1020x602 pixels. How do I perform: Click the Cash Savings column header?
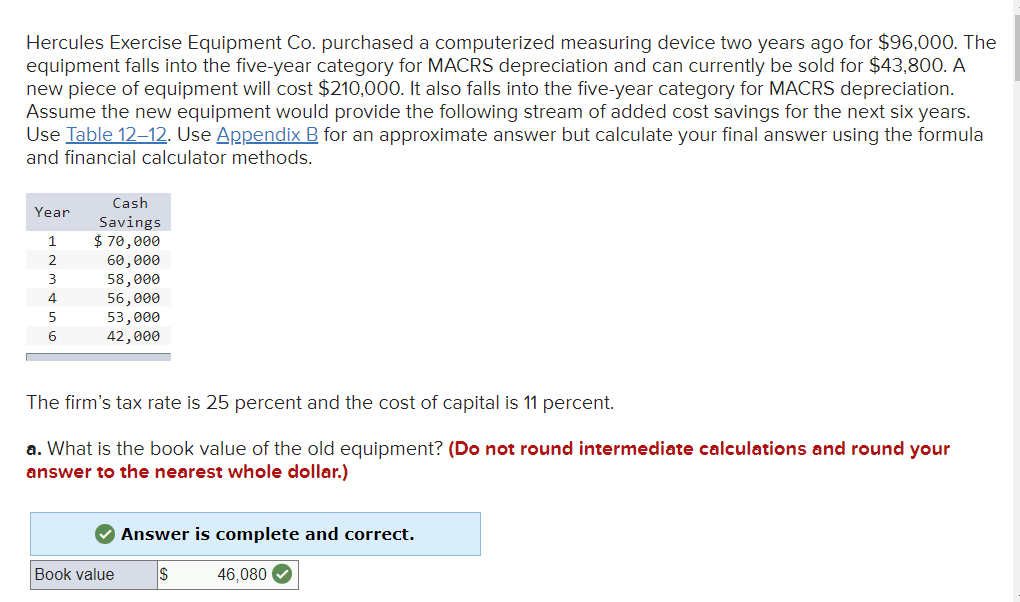pyautogui.click(x=130, y=211)
